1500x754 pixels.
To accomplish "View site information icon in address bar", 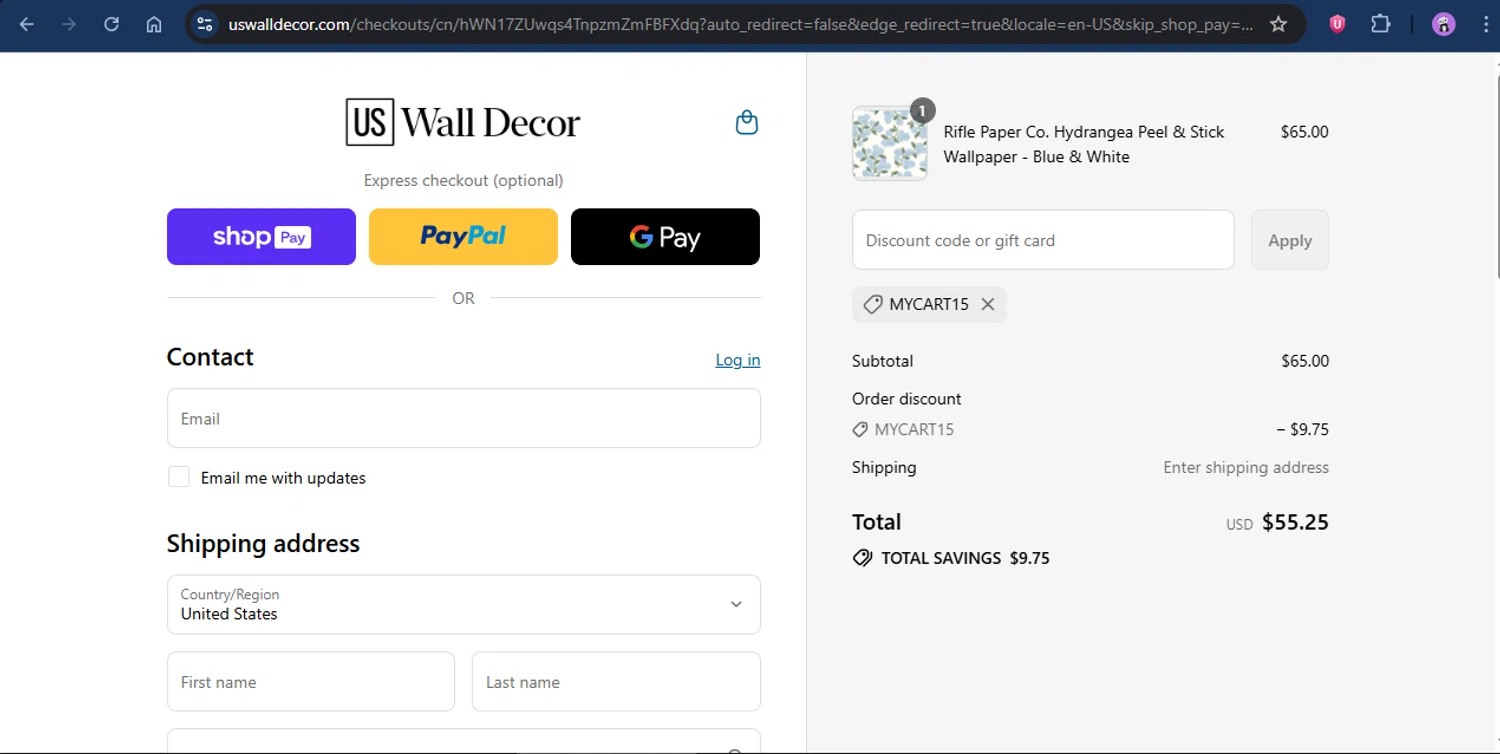I will tap(205, 25).
